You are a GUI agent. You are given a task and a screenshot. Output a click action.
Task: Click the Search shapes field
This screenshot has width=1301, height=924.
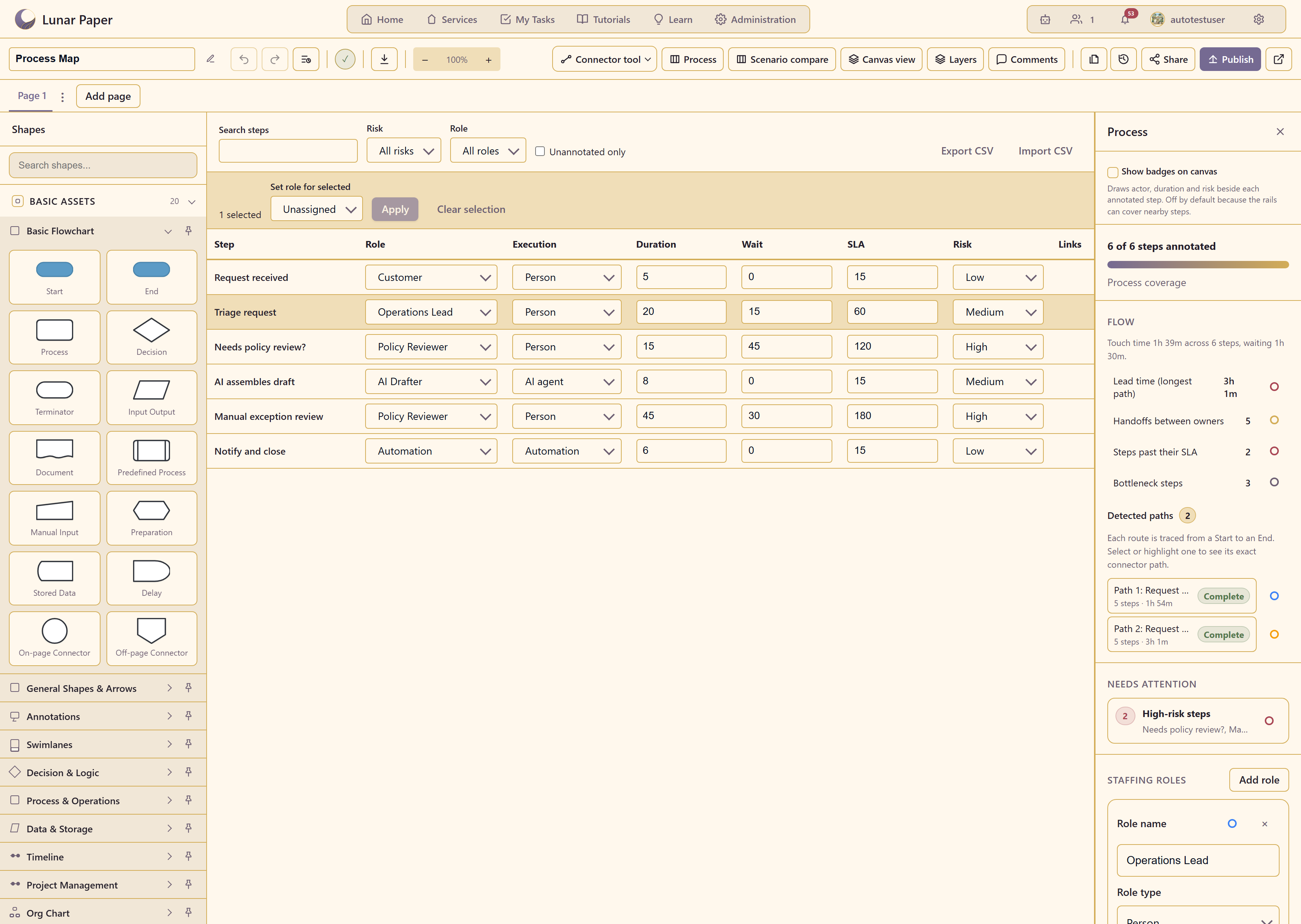pyautogui.click(x=103, y=166)
